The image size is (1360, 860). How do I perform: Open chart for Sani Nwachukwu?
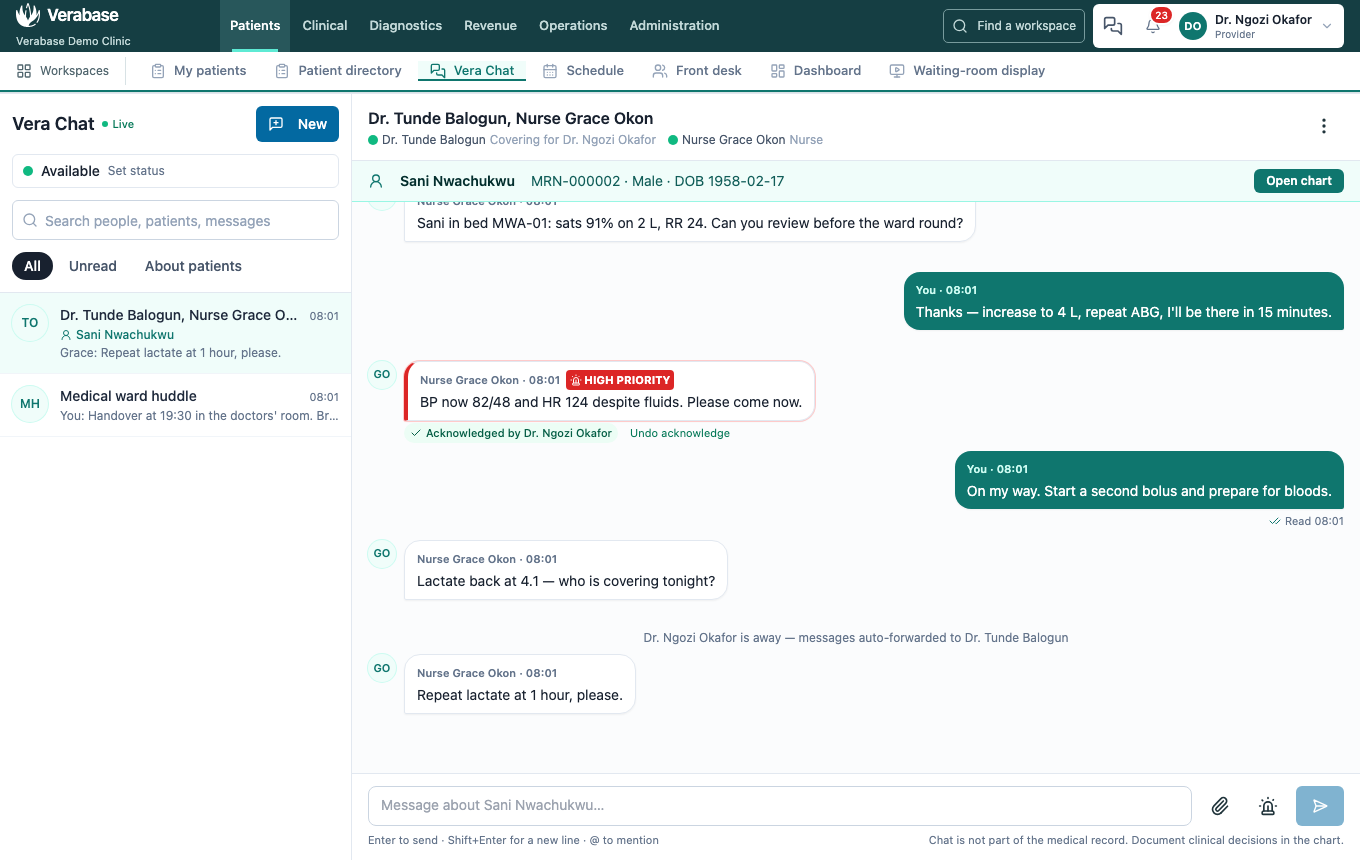click(x=1299, y=181)
